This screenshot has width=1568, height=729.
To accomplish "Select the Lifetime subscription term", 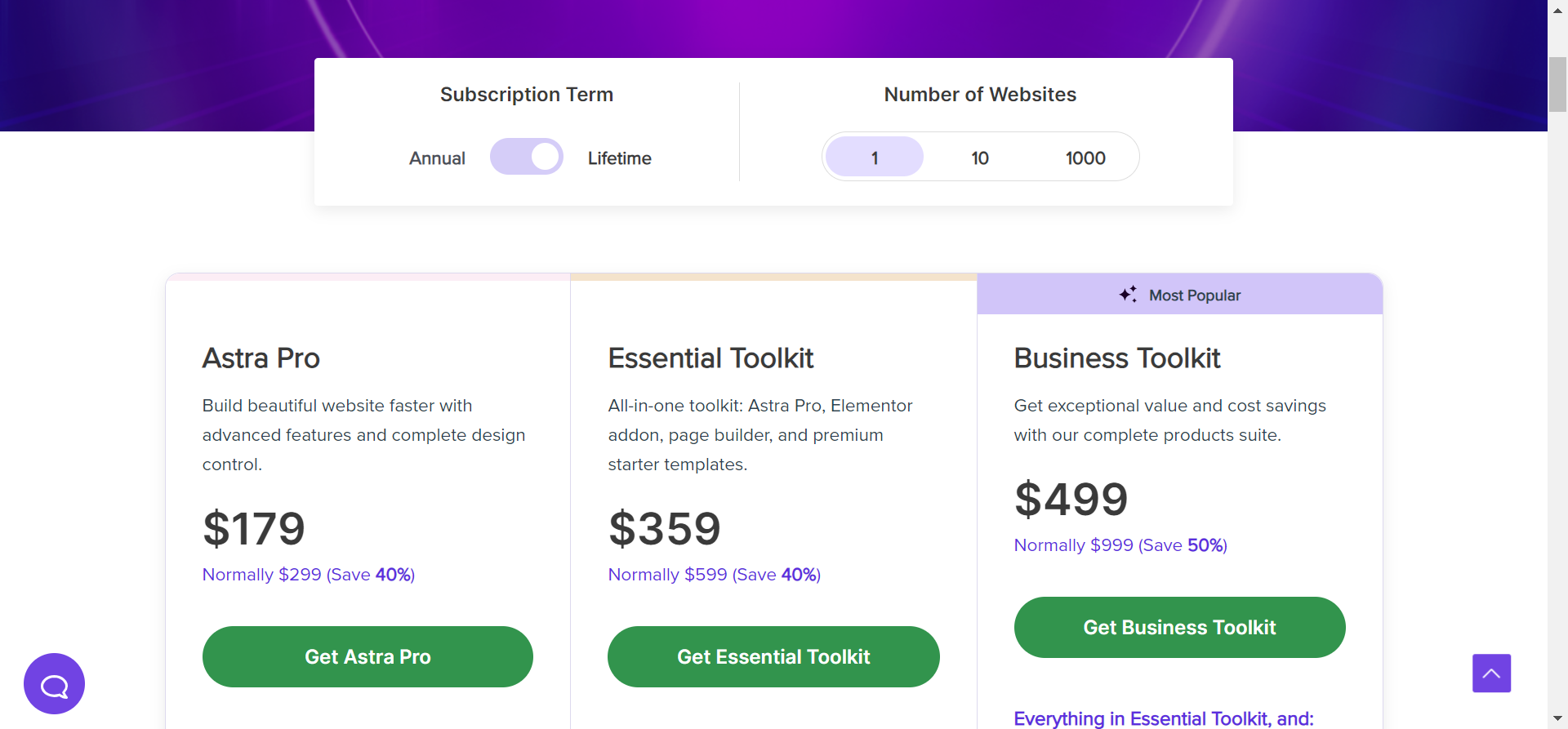I will click(x=619, y=158).
